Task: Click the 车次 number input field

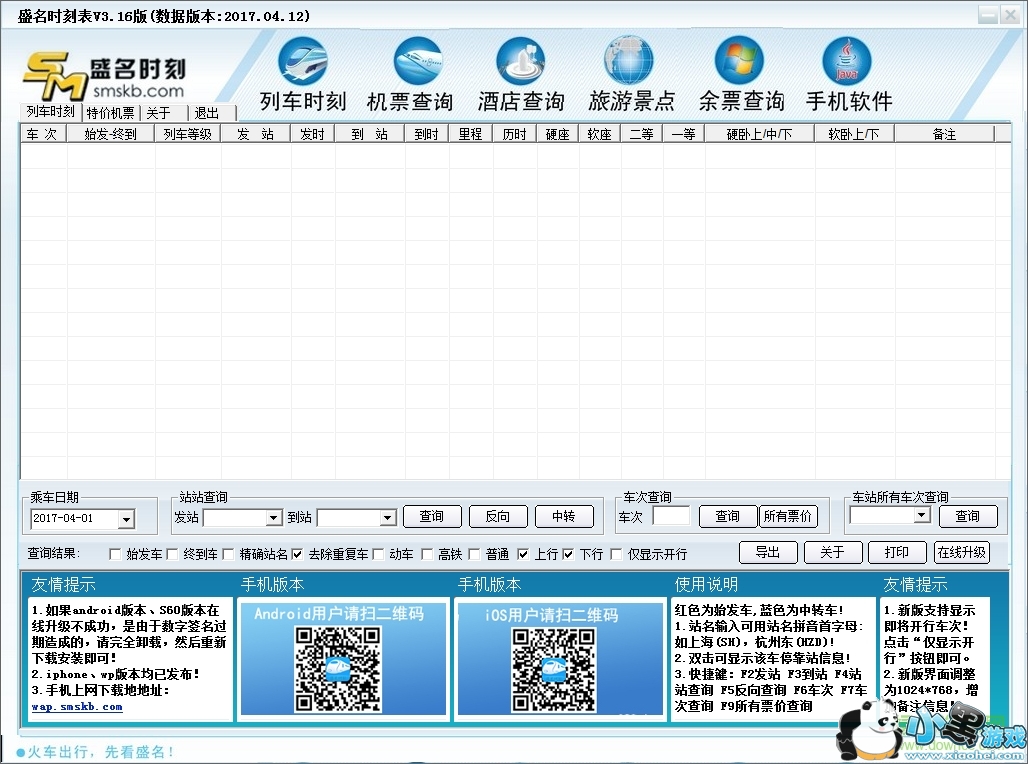Action: (x=671, y=516)
